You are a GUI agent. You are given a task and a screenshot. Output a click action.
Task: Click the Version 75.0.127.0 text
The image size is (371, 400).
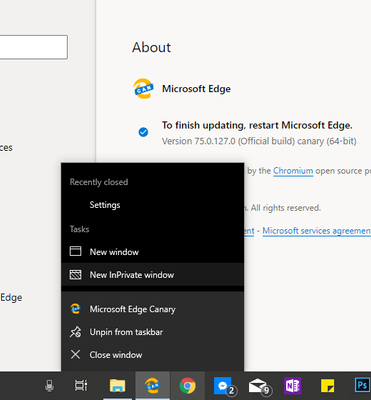[259, 141]
